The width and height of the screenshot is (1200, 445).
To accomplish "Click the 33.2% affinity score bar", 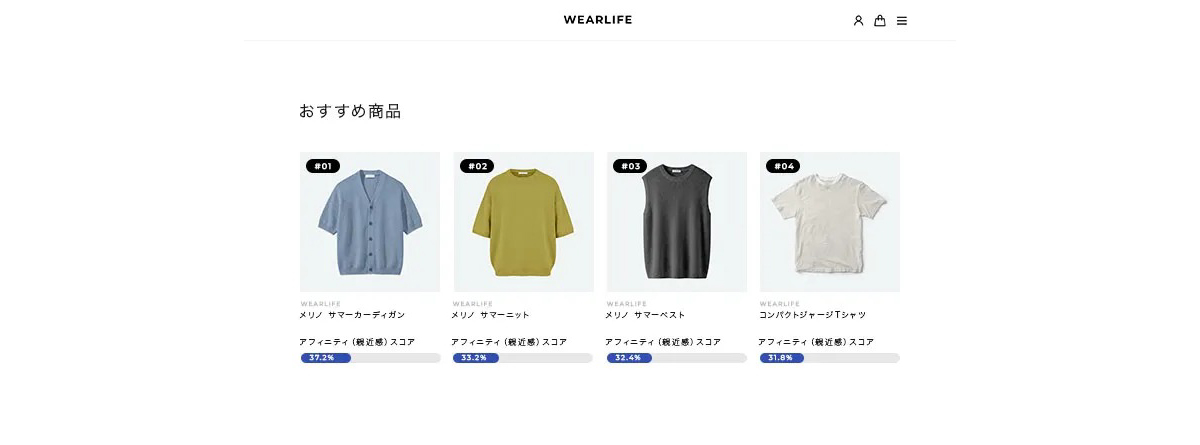I will (524, 358).
